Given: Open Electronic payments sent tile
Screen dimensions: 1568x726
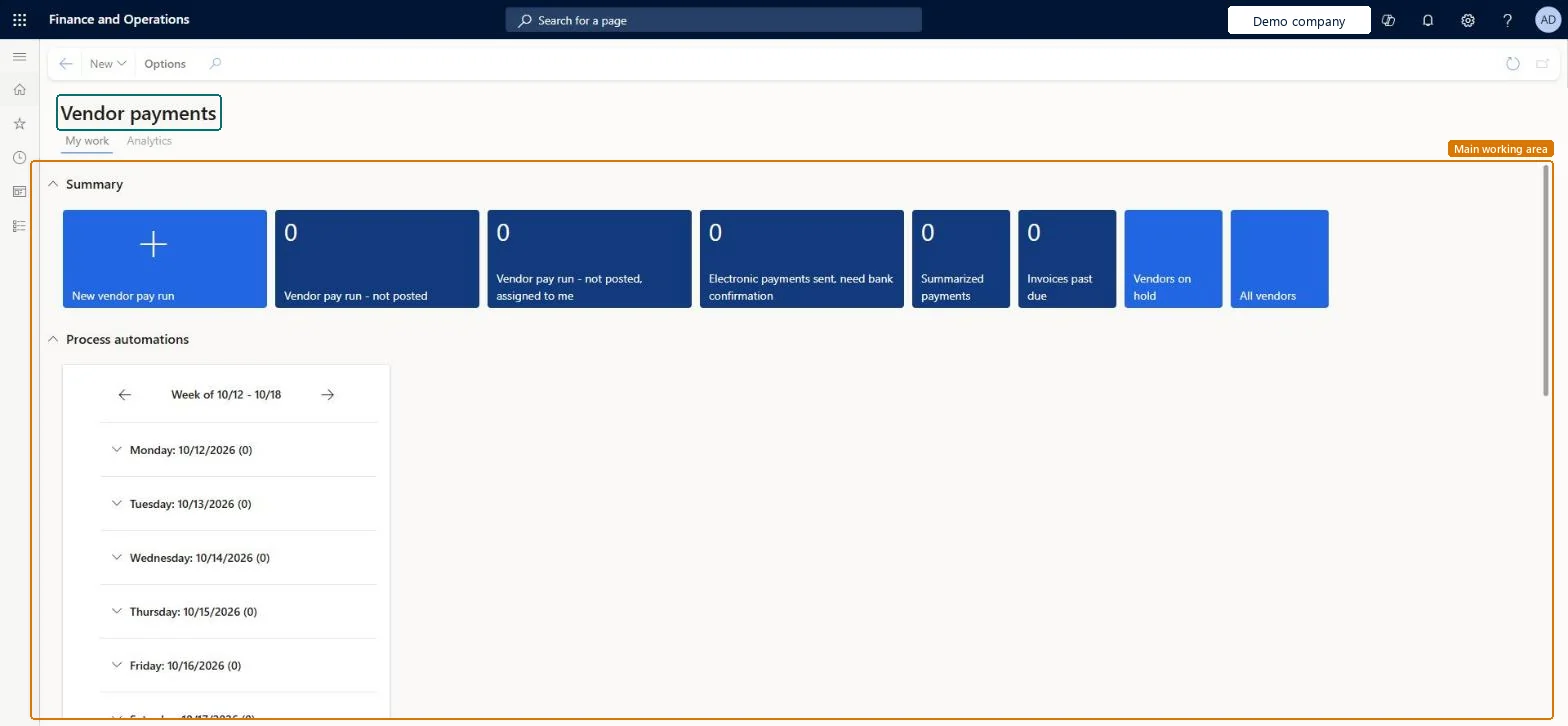Looking at the screenshot, I should (x=802, y=259).
